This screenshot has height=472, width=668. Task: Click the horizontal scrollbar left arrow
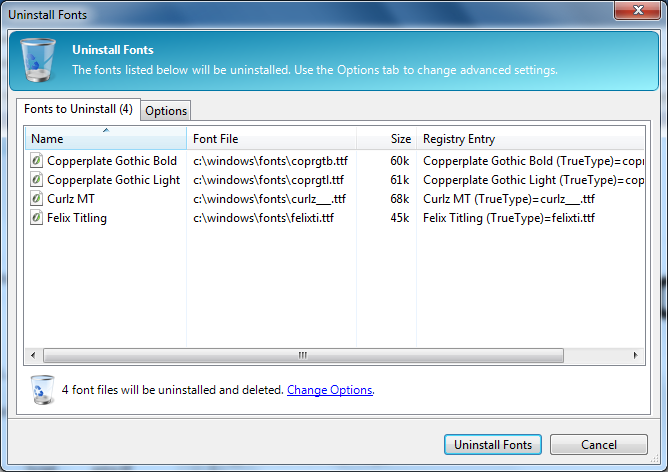(x=33, y=355)
